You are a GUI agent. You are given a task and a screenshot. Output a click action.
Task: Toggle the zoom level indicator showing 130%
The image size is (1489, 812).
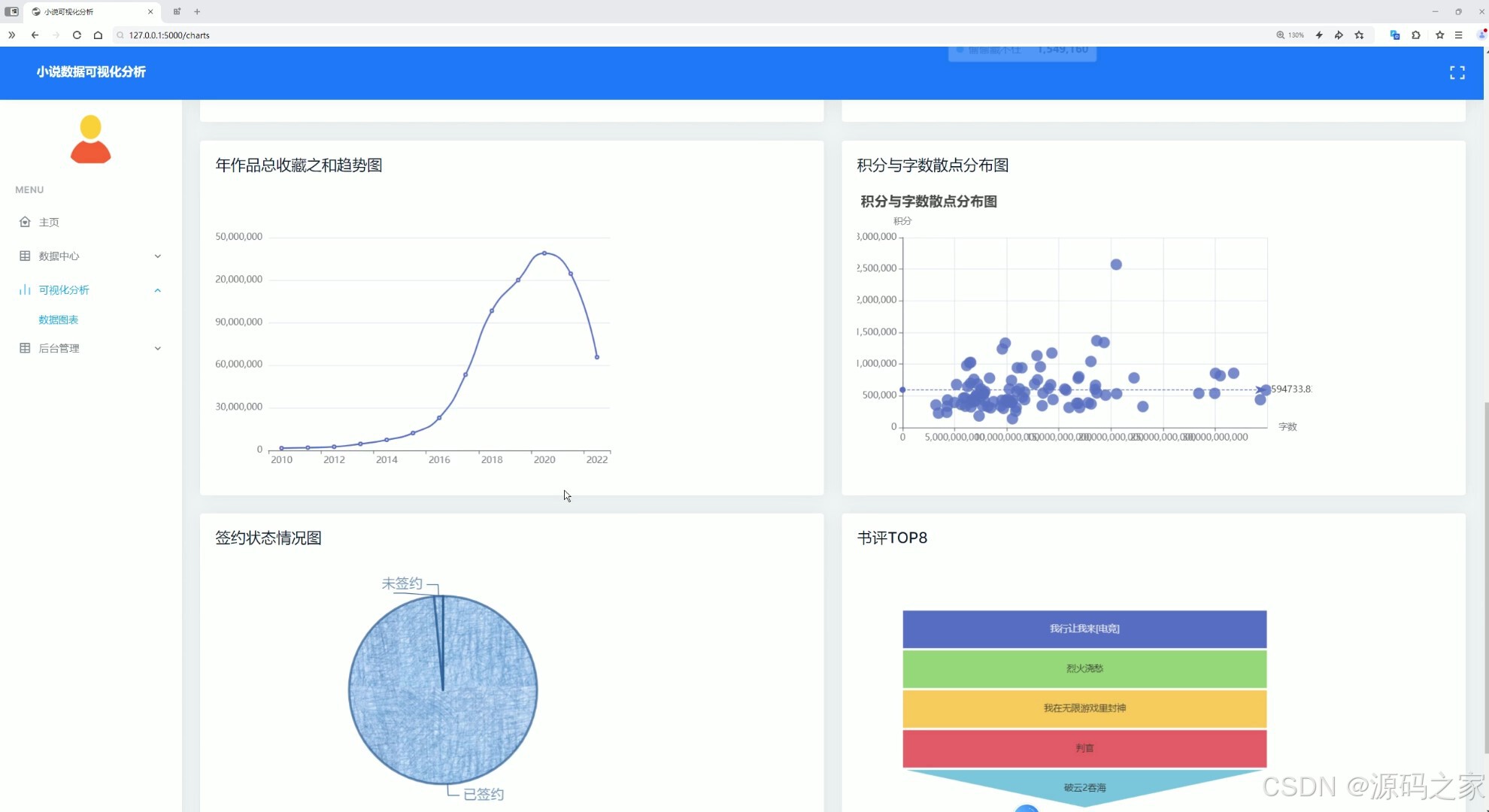(x=1290, y=35)
